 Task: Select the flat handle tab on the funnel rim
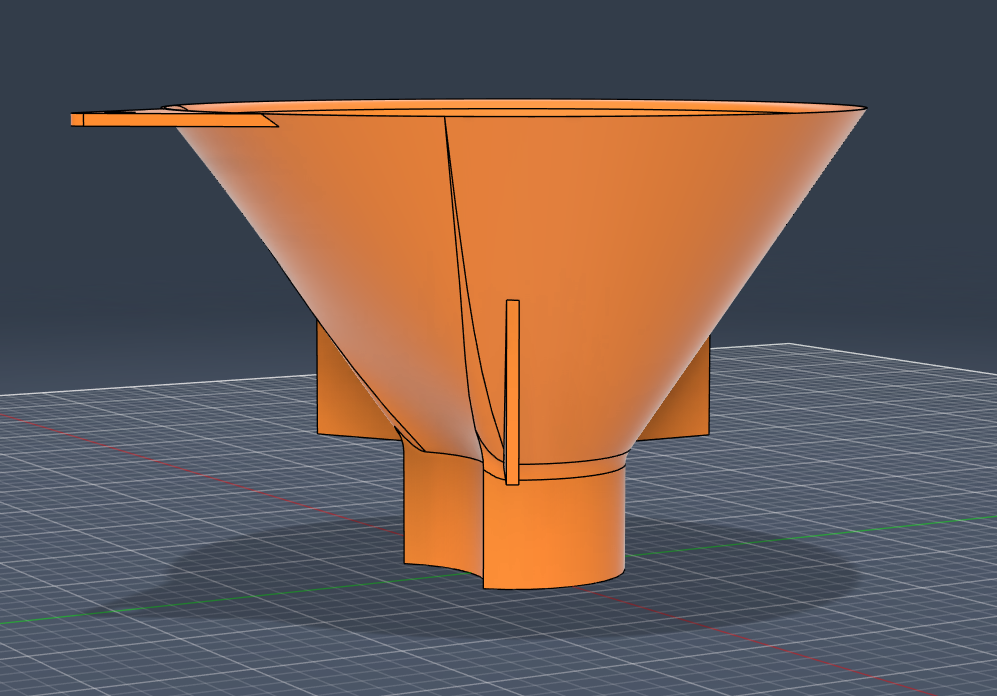tap(174, 119)
